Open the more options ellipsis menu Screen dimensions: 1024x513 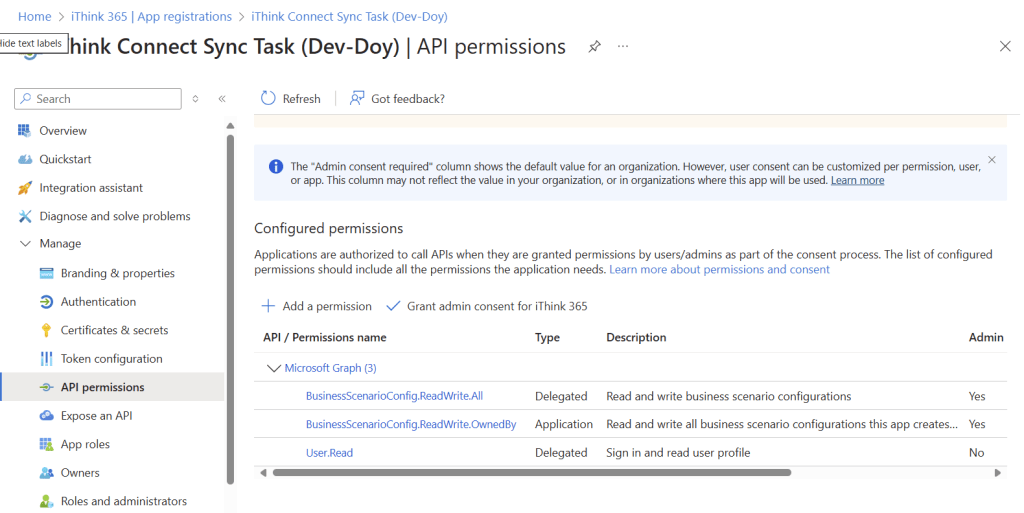point(623,47)
